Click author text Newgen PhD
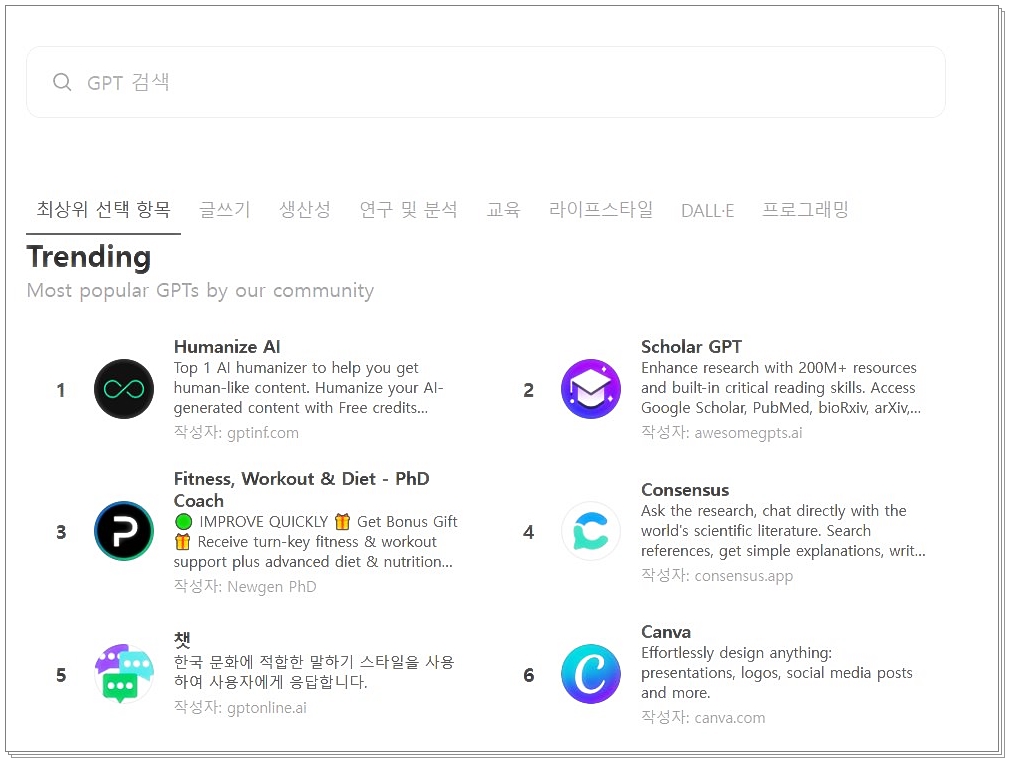Image resolution: width=1010 pixels, height=763 pixels. (x=272, y=587)
